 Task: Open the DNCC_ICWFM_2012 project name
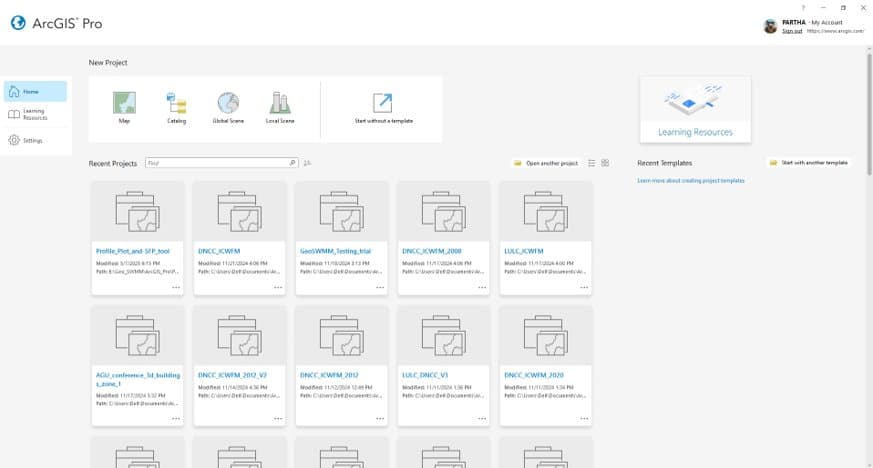[329, 375]
